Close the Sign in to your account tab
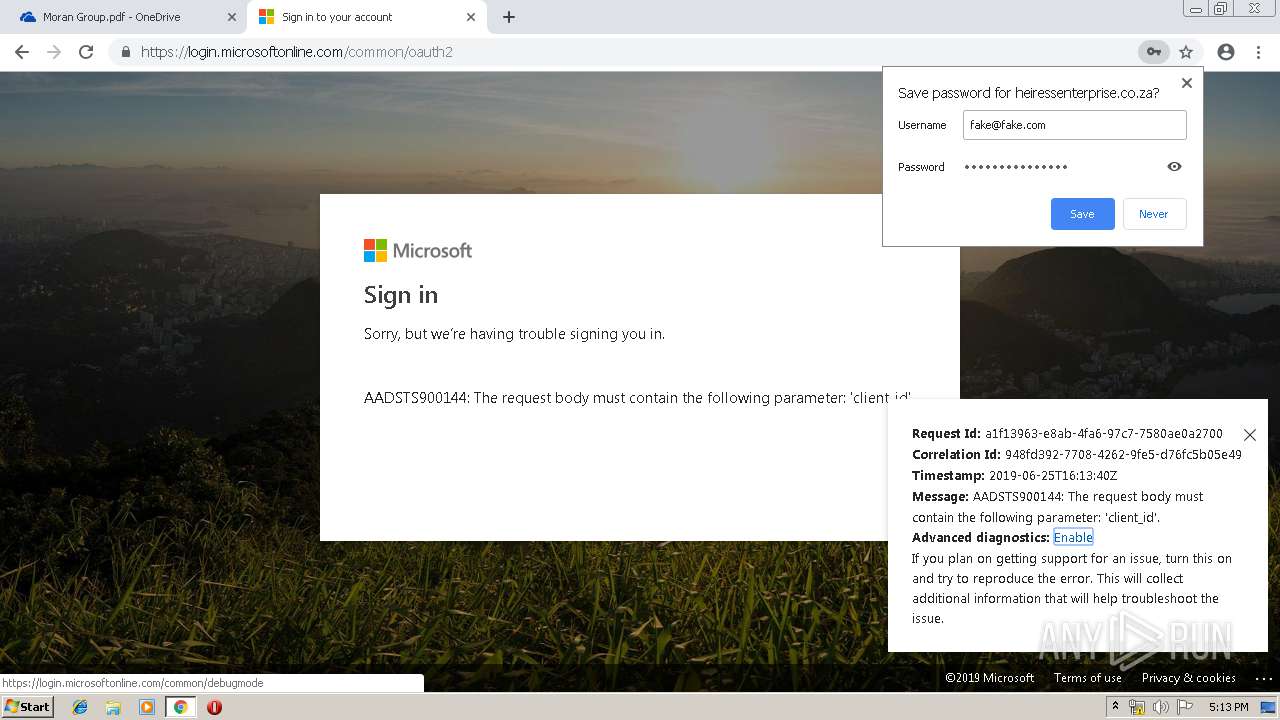 click(x=471, y=17)
